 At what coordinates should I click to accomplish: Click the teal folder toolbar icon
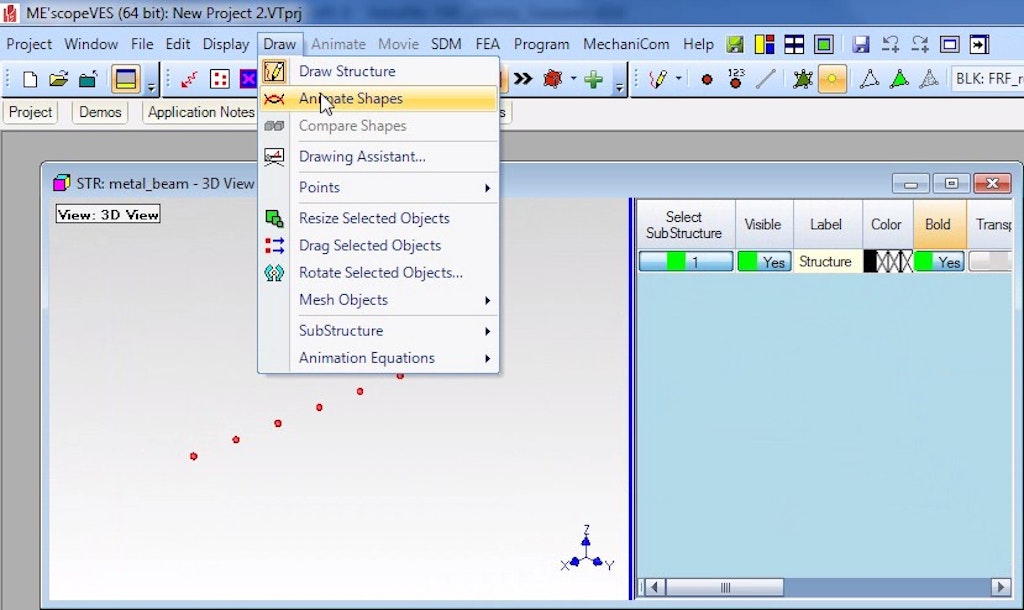pyautogui.click(x=88, y=80)
